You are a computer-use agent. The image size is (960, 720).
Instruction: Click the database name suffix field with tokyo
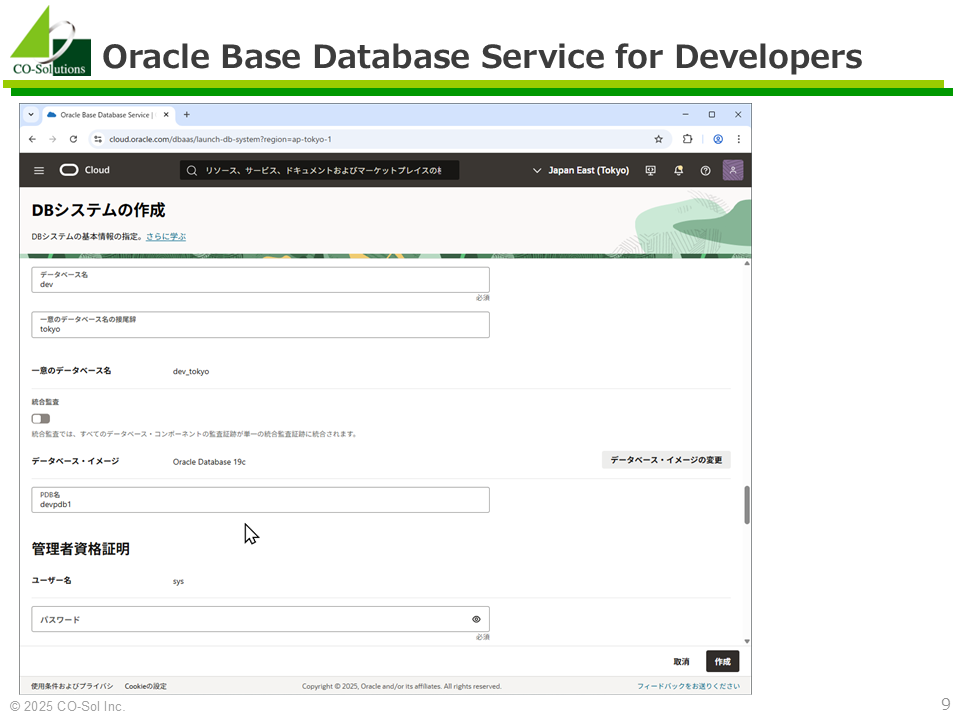pos(261,324)
